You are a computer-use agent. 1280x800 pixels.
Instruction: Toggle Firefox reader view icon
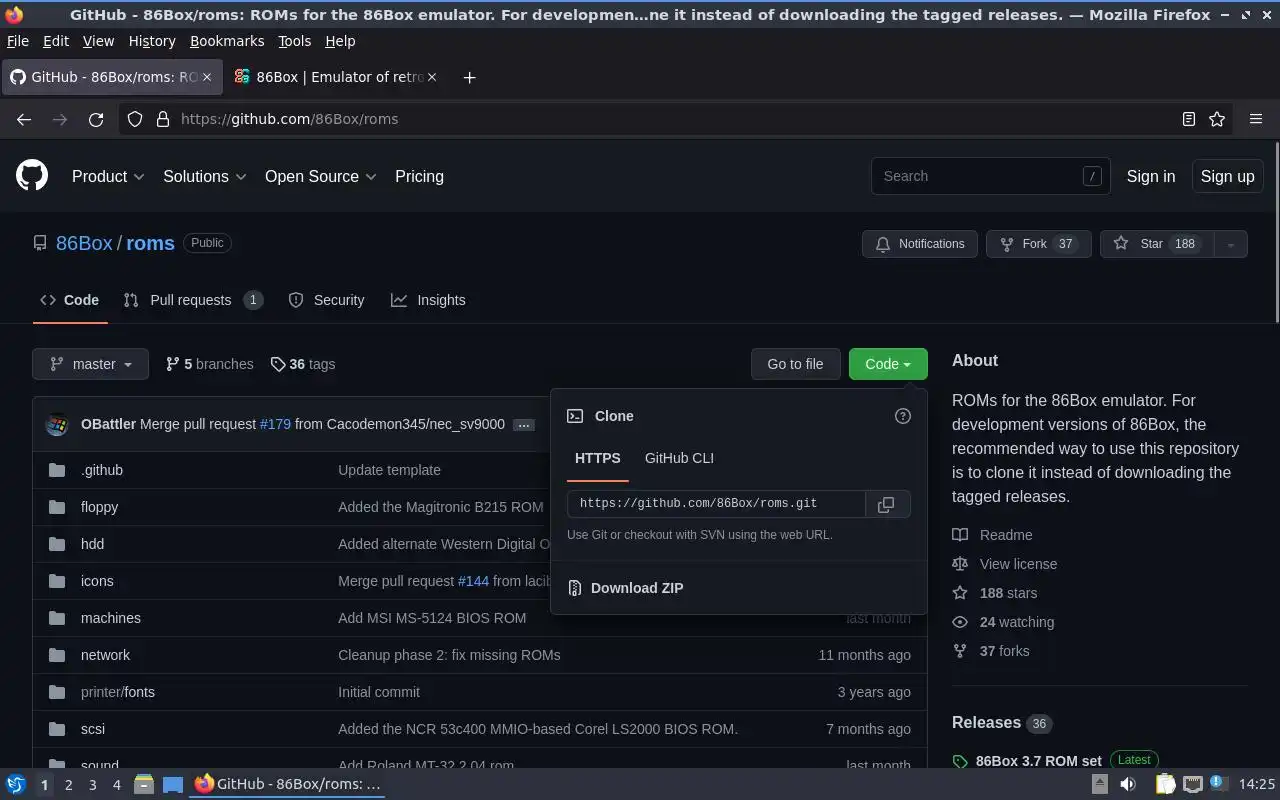[x=1188, y=119]
